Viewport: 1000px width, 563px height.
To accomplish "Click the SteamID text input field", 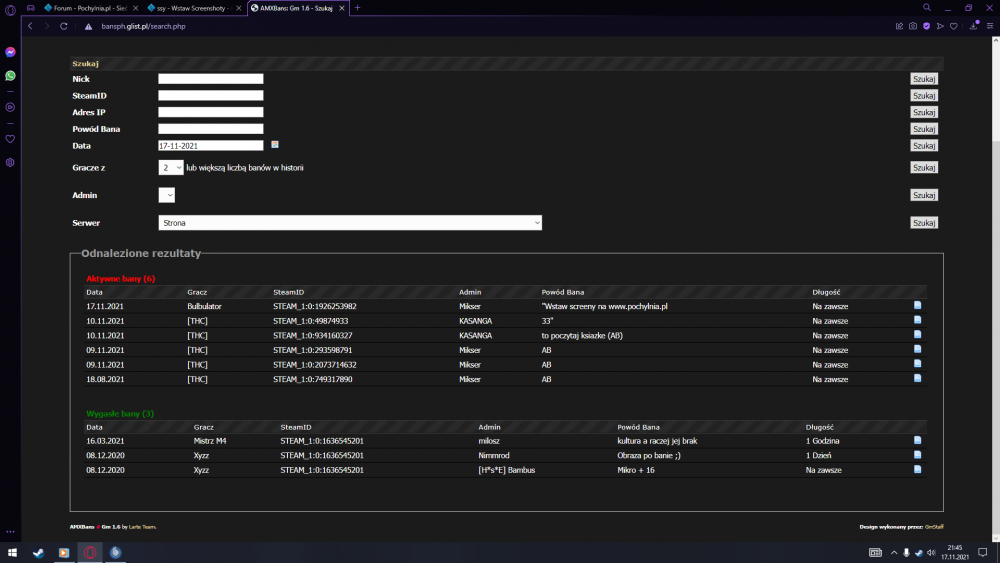I will pos(210,96).
